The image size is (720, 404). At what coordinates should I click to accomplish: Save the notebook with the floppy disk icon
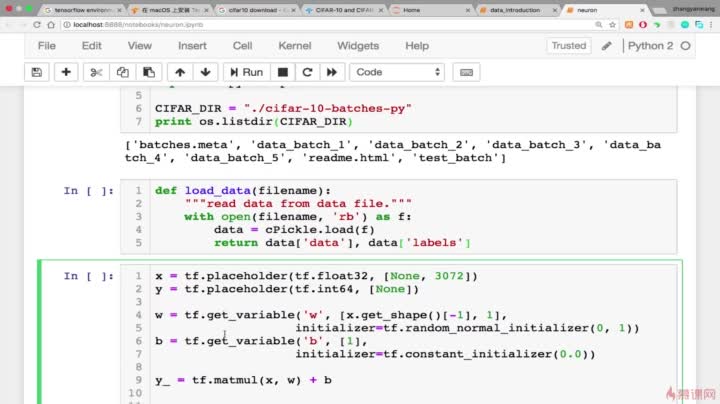(x=37, y=72)
